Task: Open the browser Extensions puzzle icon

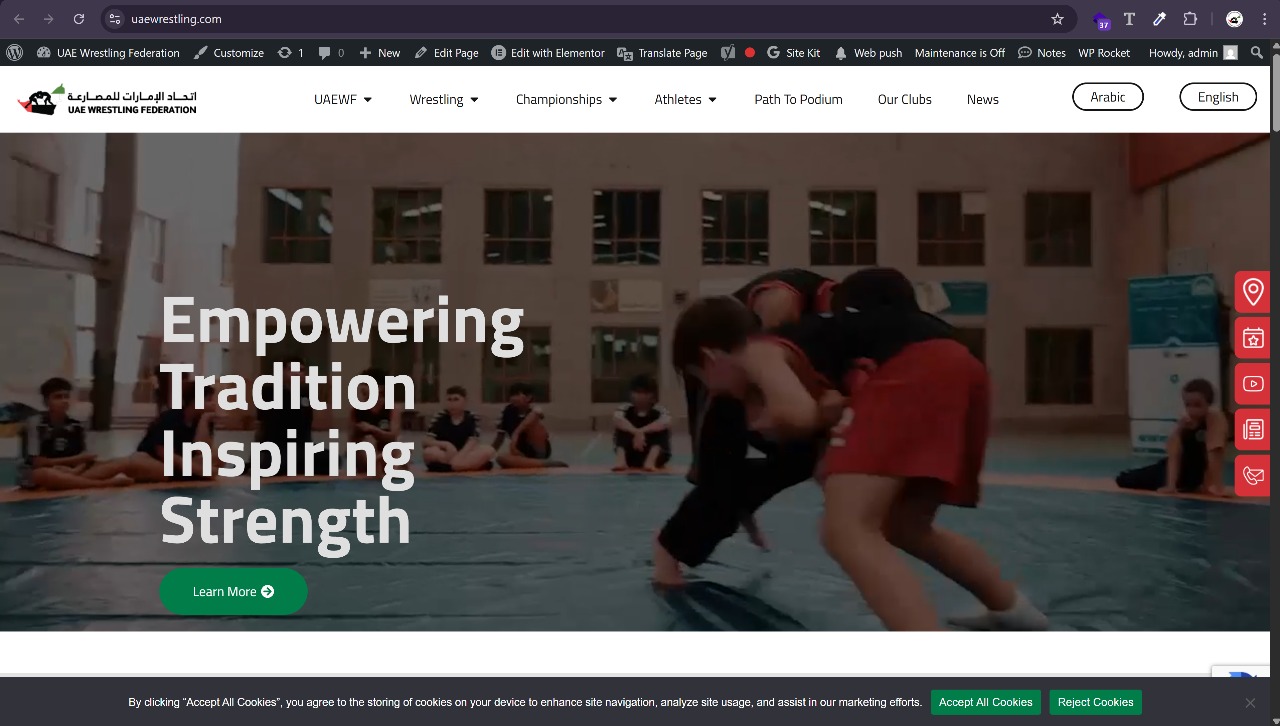Action: pyautogui.click(x=1190, y=19)
